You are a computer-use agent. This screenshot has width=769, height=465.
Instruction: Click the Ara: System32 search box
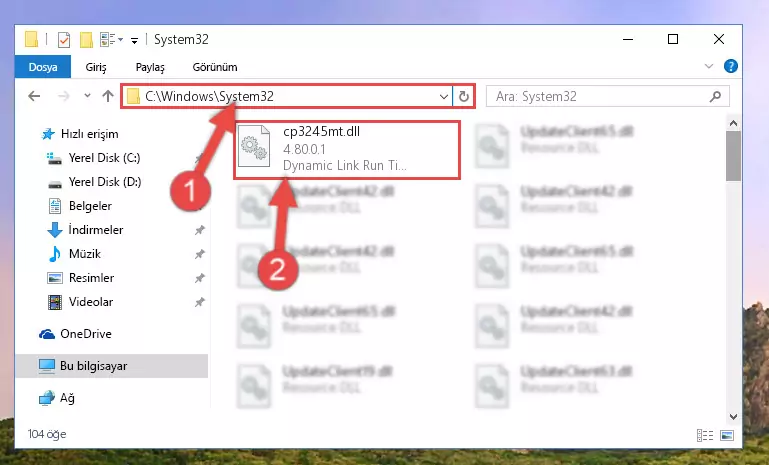608,97
